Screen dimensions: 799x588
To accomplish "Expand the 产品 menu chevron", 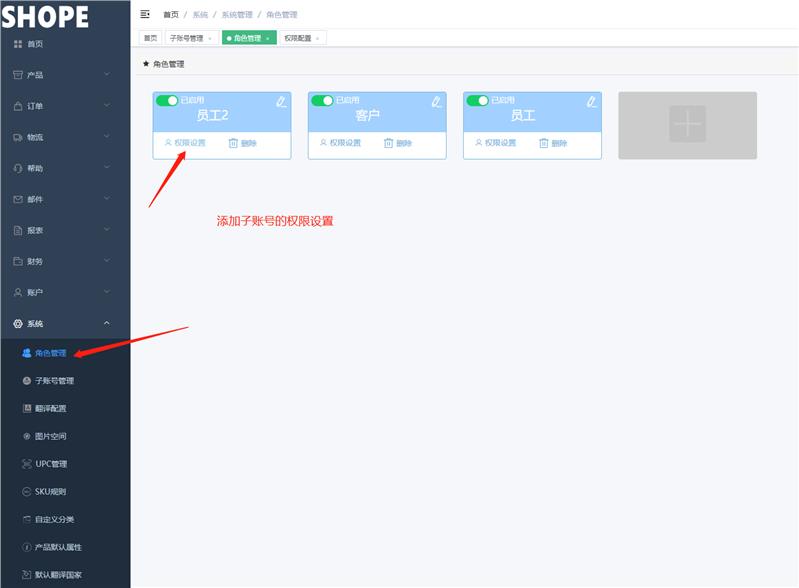I will [107, 74].
